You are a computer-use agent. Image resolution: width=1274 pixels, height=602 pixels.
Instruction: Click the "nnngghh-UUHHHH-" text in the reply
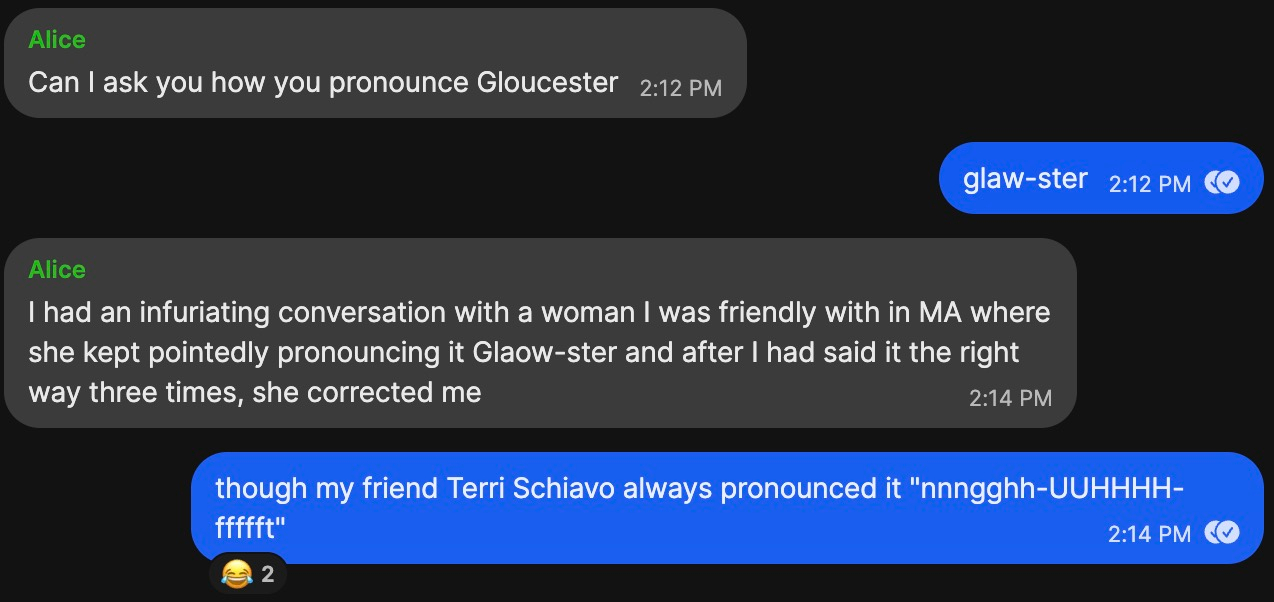click(1052, 488)
